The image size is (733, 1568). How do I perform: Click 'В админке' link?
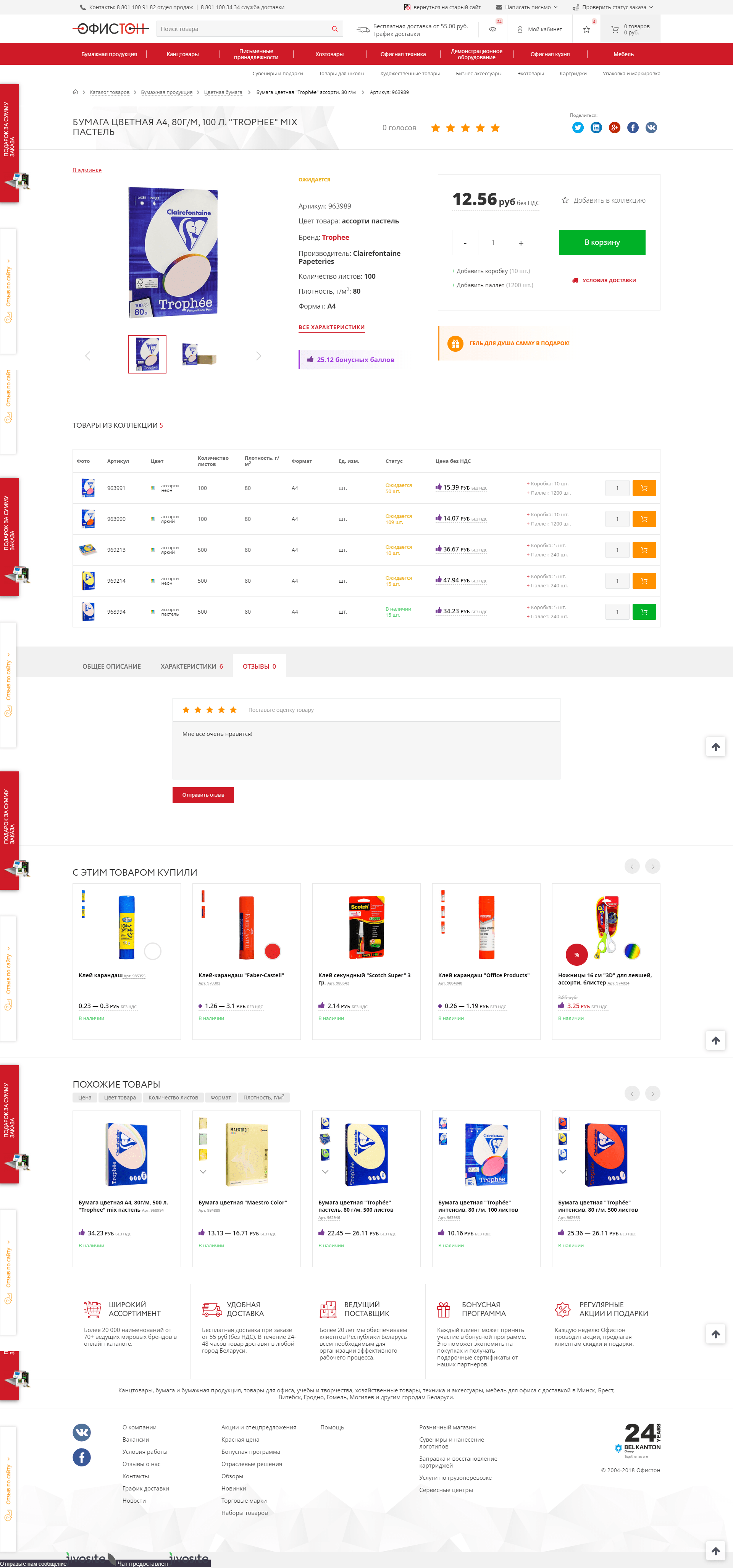point(87,170)
